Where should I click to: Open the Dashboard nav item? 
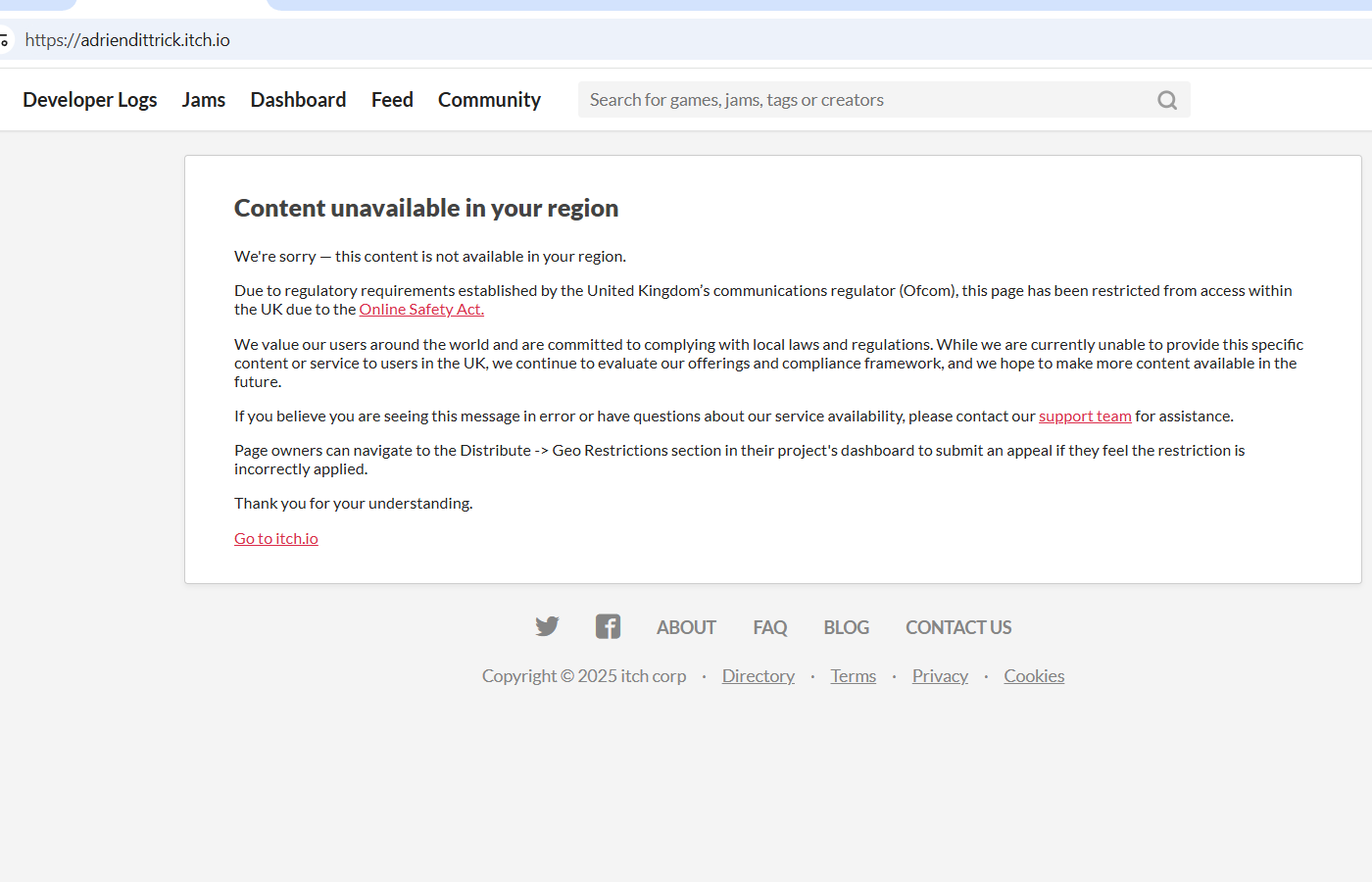point(298,100)
